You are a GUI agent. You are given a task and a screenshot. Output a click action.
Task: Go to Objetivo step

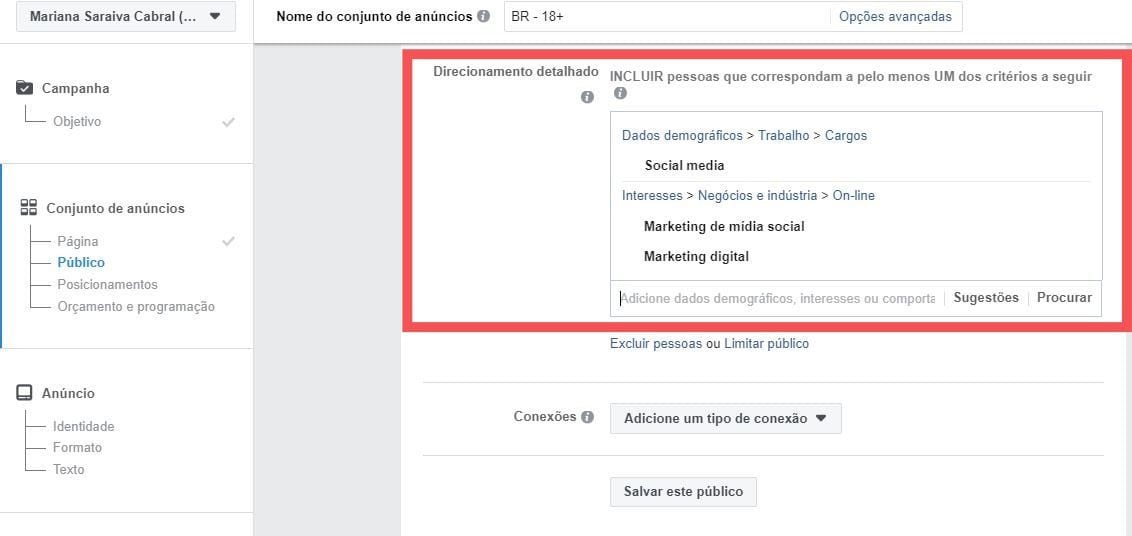coord(77,121)
